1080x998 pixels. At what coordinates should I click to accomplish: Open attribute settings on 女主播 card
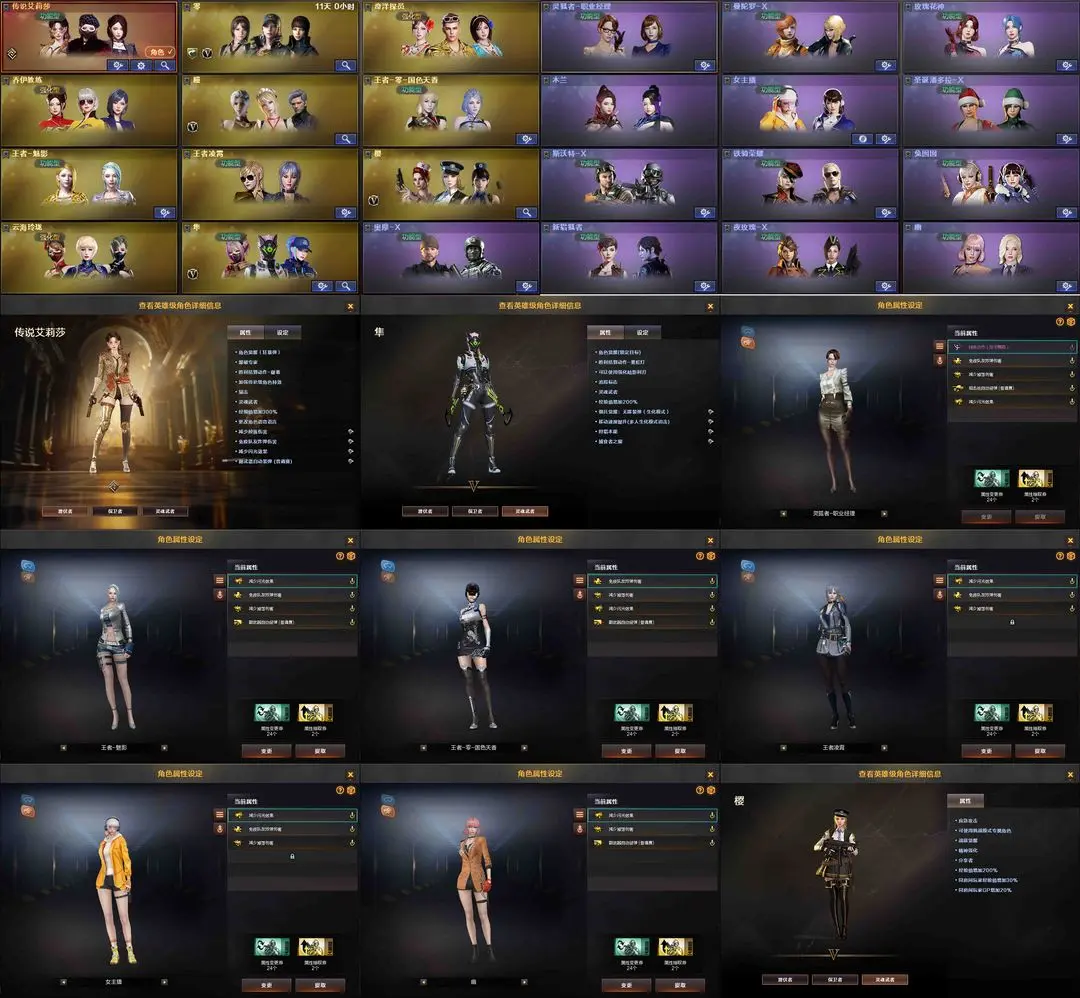pos(886,139)
